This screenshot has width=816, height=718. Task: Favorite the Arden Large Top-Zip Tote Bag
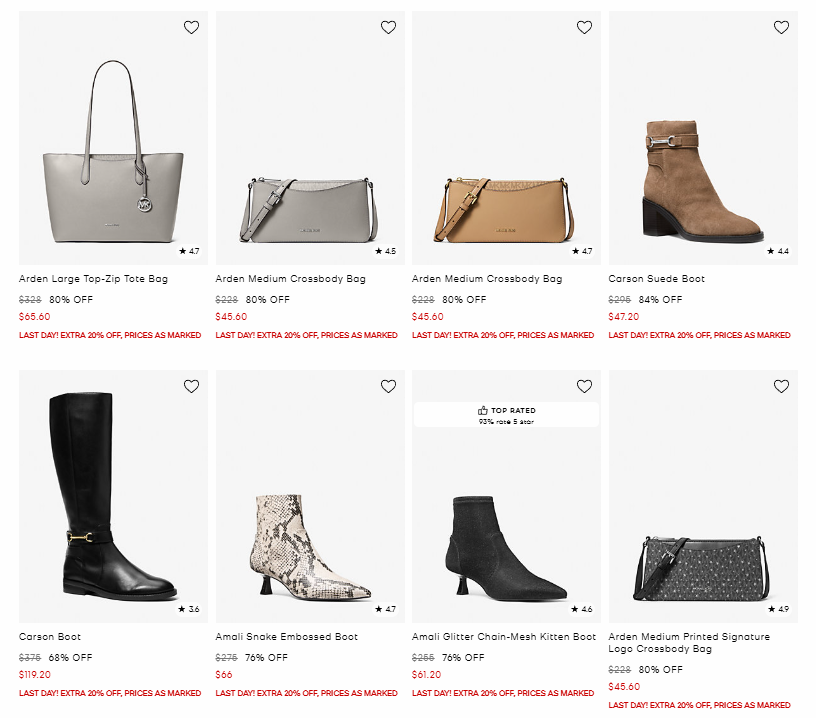pos(191,28)
